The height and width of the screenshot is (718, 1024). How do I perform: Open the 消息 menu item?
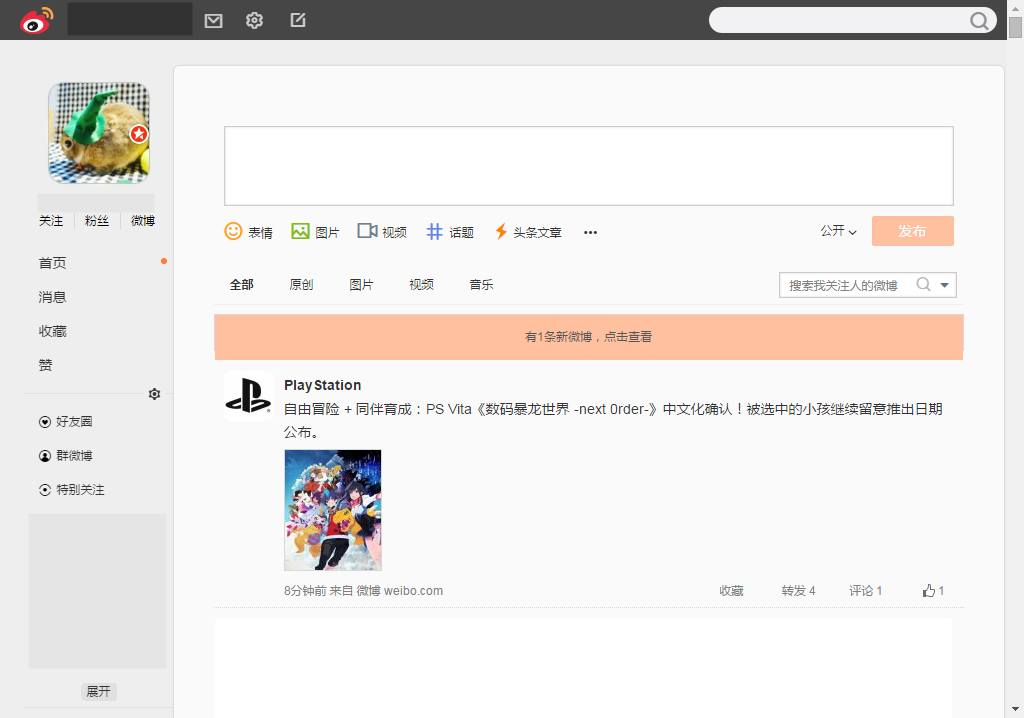52,297
